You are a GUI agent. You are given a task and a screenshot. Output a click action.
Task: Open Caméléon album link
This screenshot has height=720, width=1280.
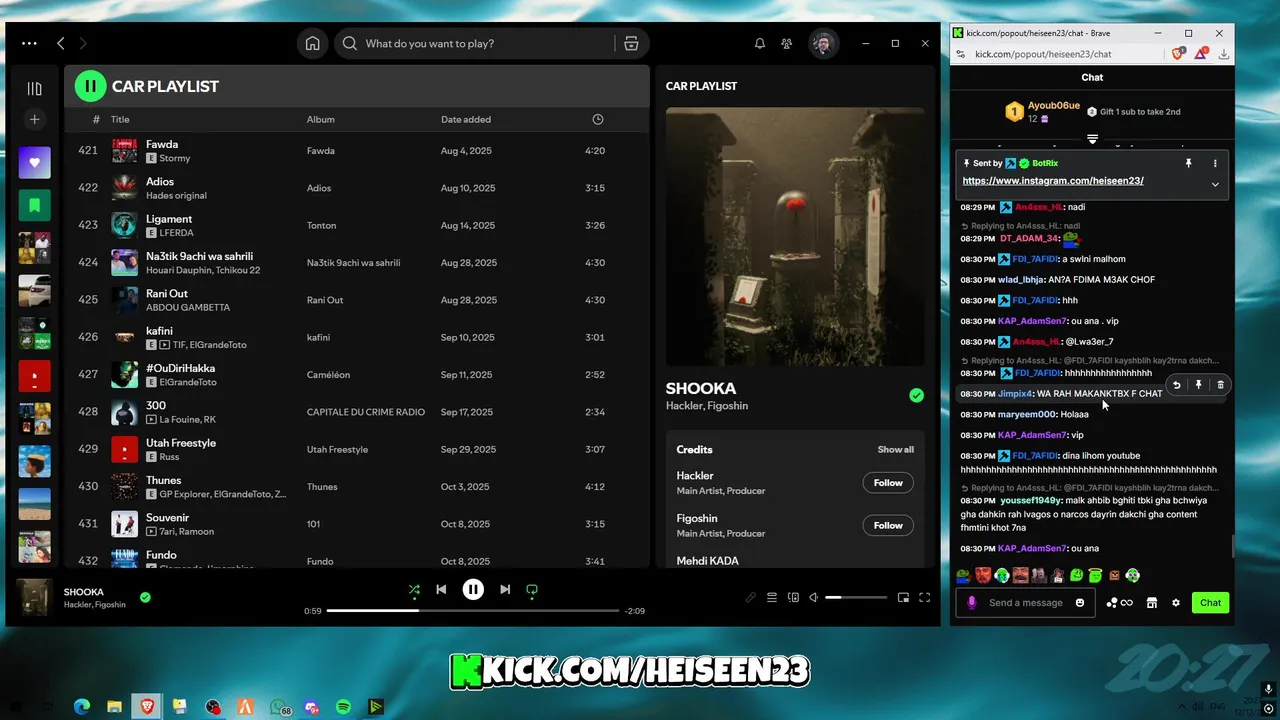pos(328,375)
